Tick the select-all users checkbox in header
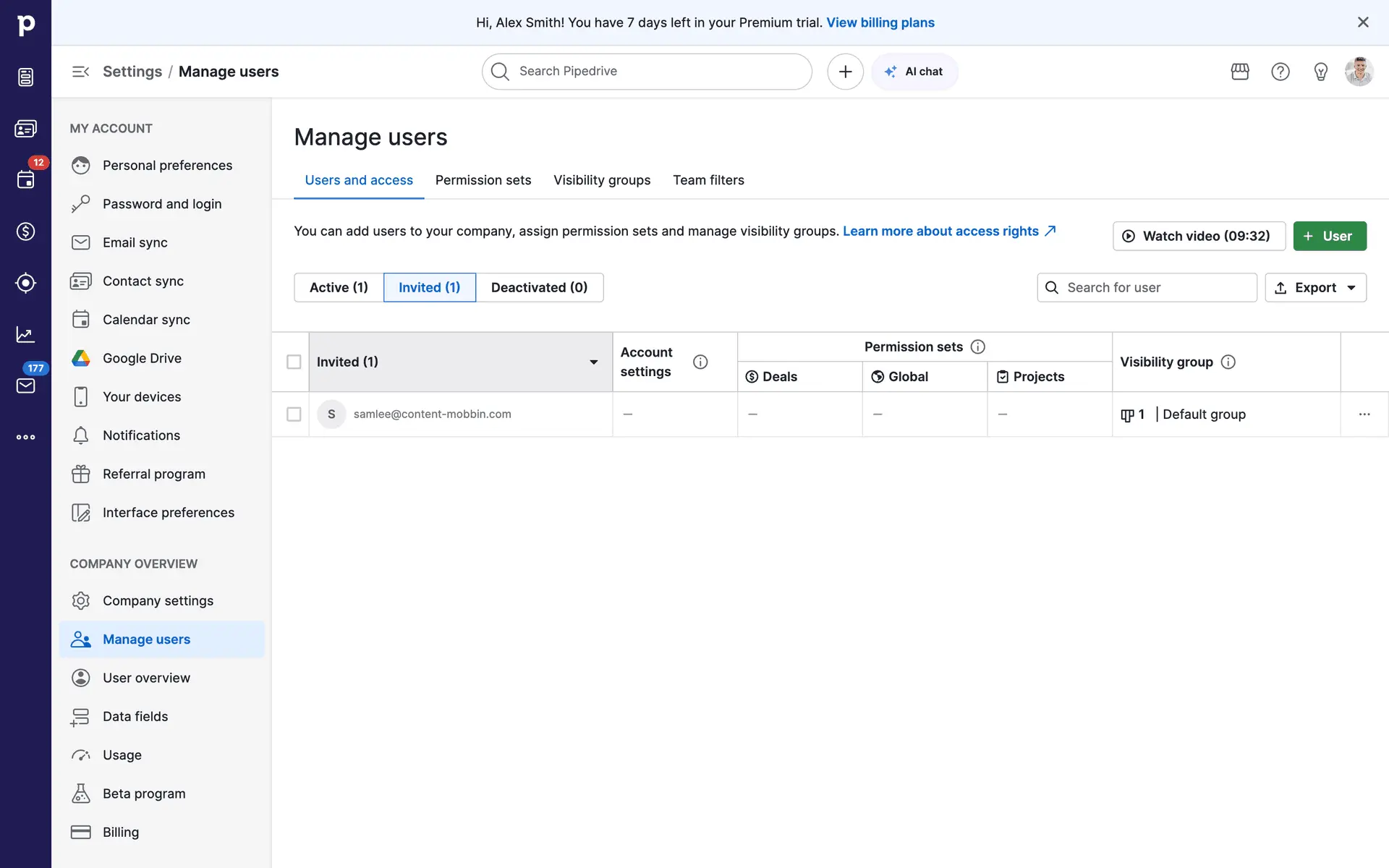Viewport: 1389px width, 868px height. 294,362
